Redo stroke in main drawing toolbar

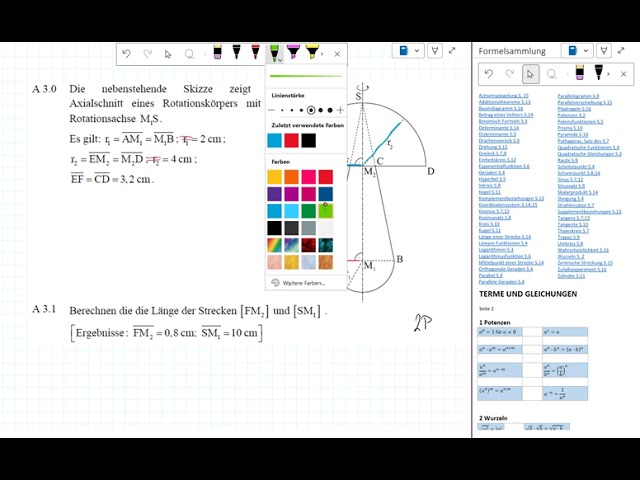(x=148, y=54)
